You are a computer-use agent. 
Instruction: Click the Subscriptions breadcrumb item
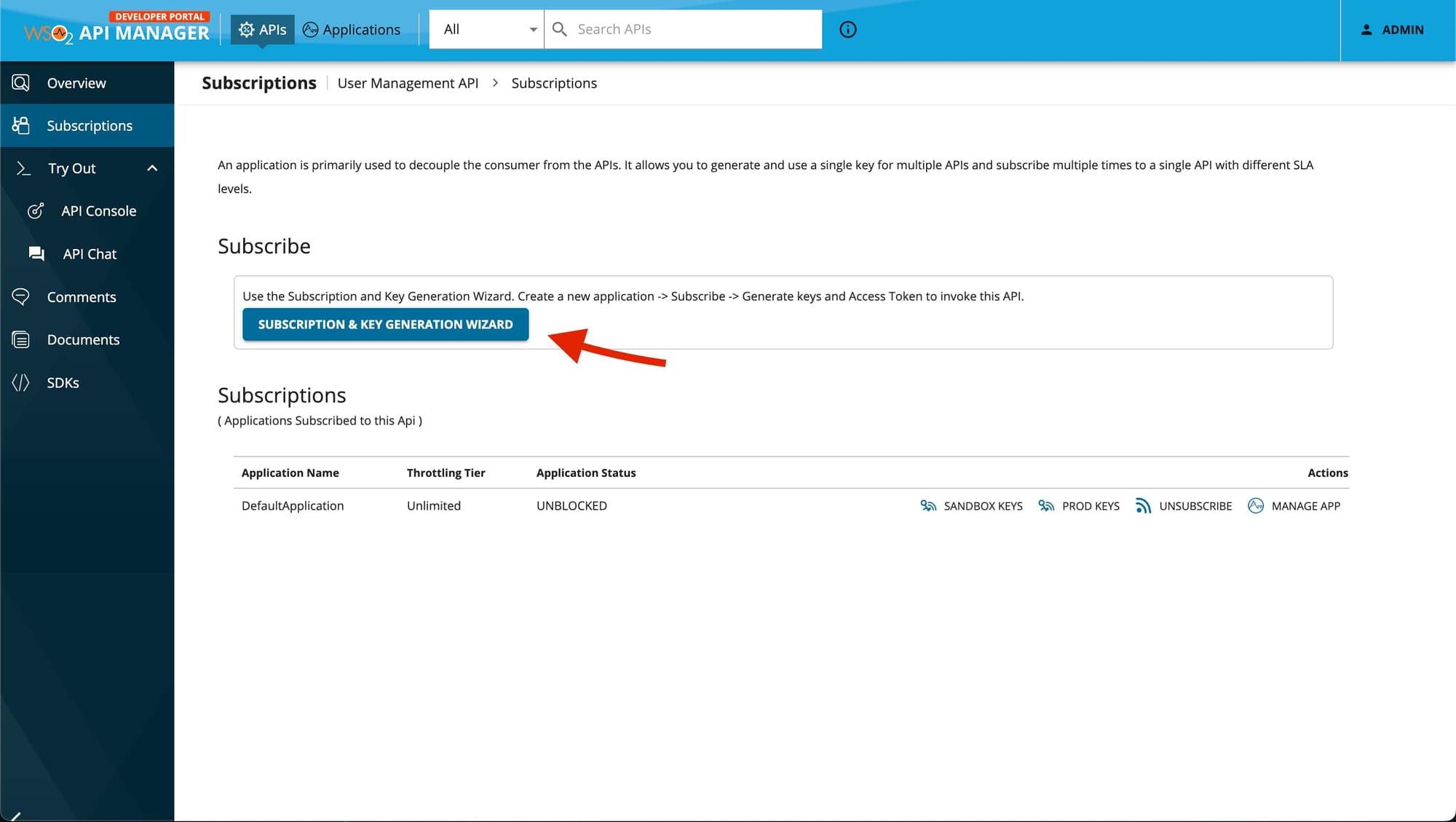click(x=554, y=83)
